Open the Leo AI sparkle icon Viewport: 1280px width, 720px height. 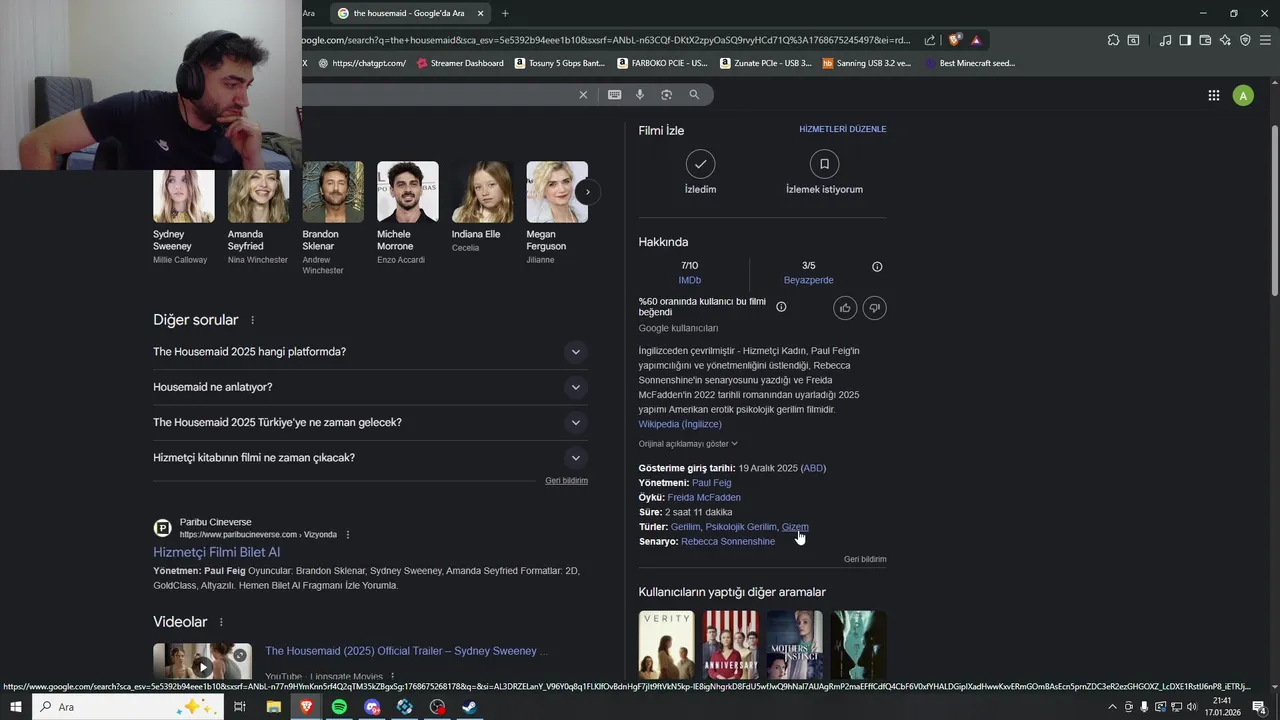pos(1225,40)
